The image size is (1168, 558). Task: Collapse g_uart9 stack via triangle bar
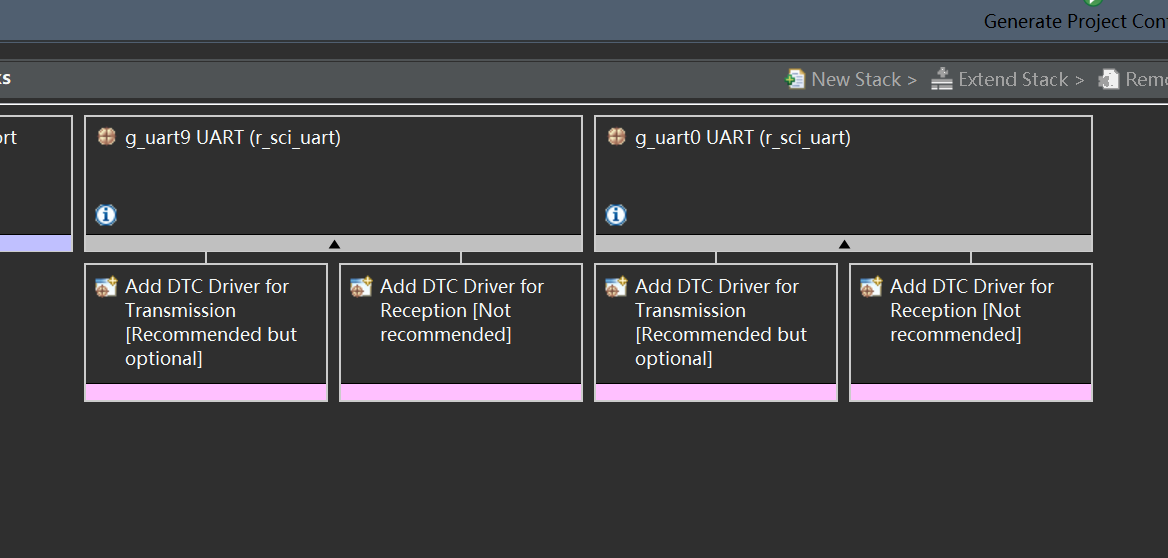tap(334, 244)
